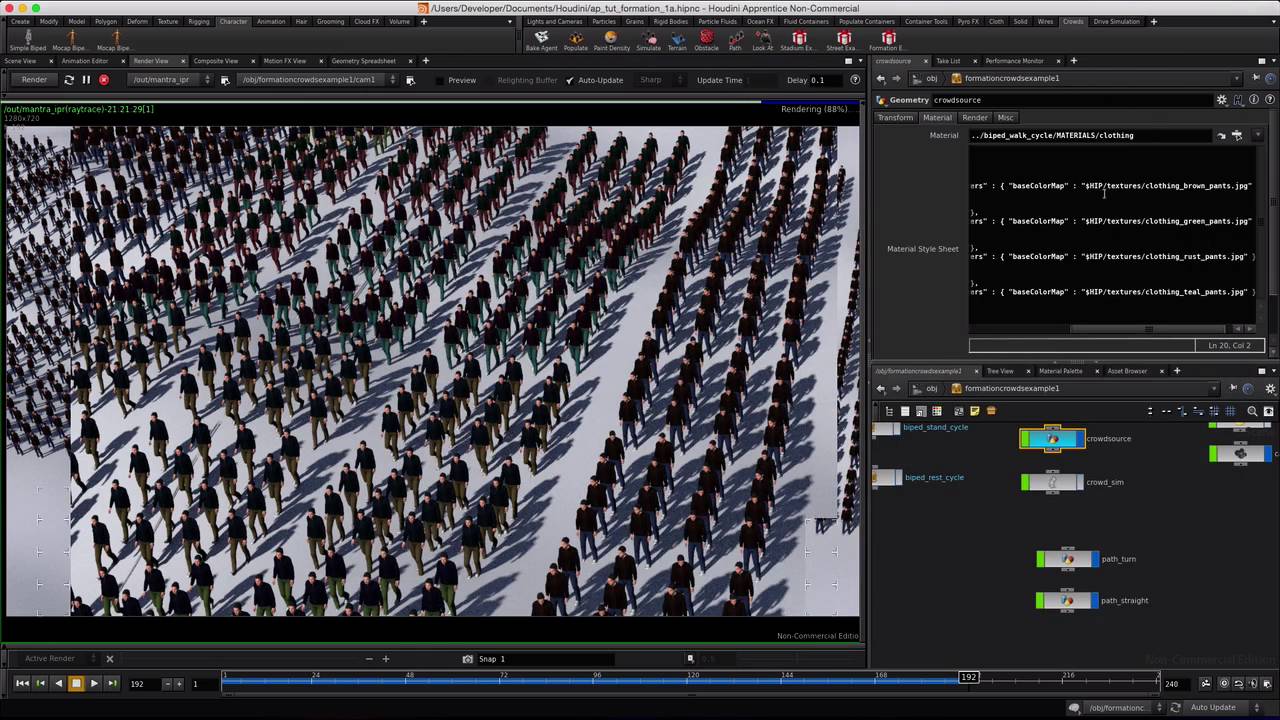Open the Active Render dropdown

point(60,659)
